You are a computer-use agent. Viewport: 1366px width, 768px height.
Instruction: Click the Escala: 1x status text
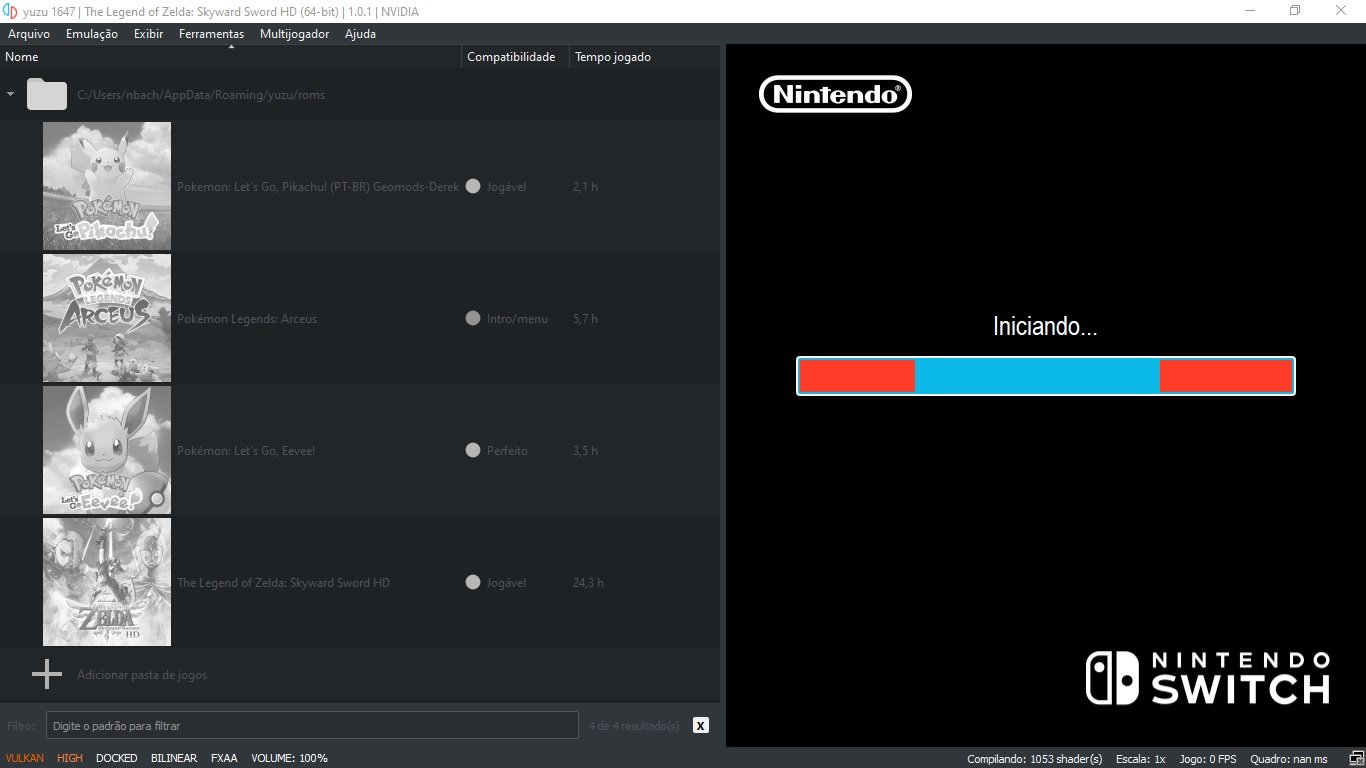[1140, 759]
